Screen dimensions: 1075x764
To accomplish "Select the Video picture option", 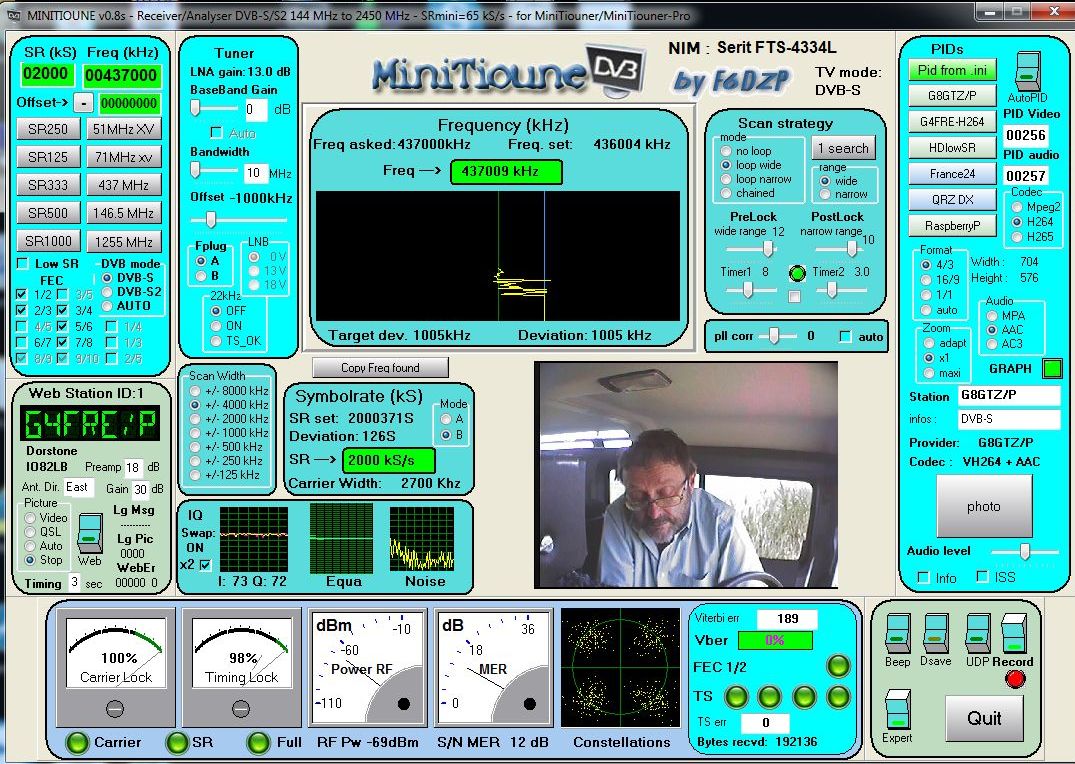I will pyautogui.click(x=30, y=518).
